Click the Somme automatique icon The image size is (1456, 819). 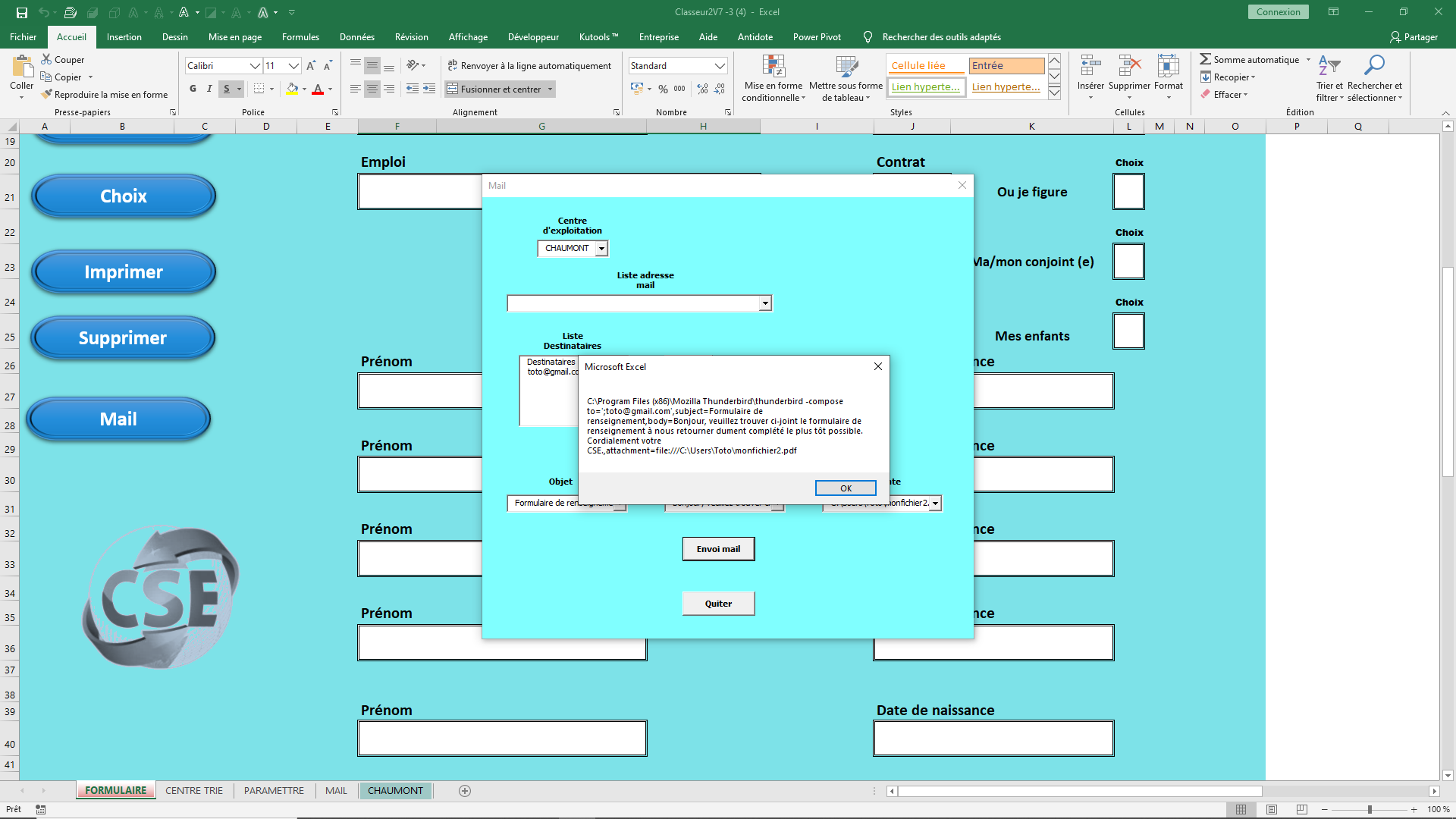pos(1205,59)
